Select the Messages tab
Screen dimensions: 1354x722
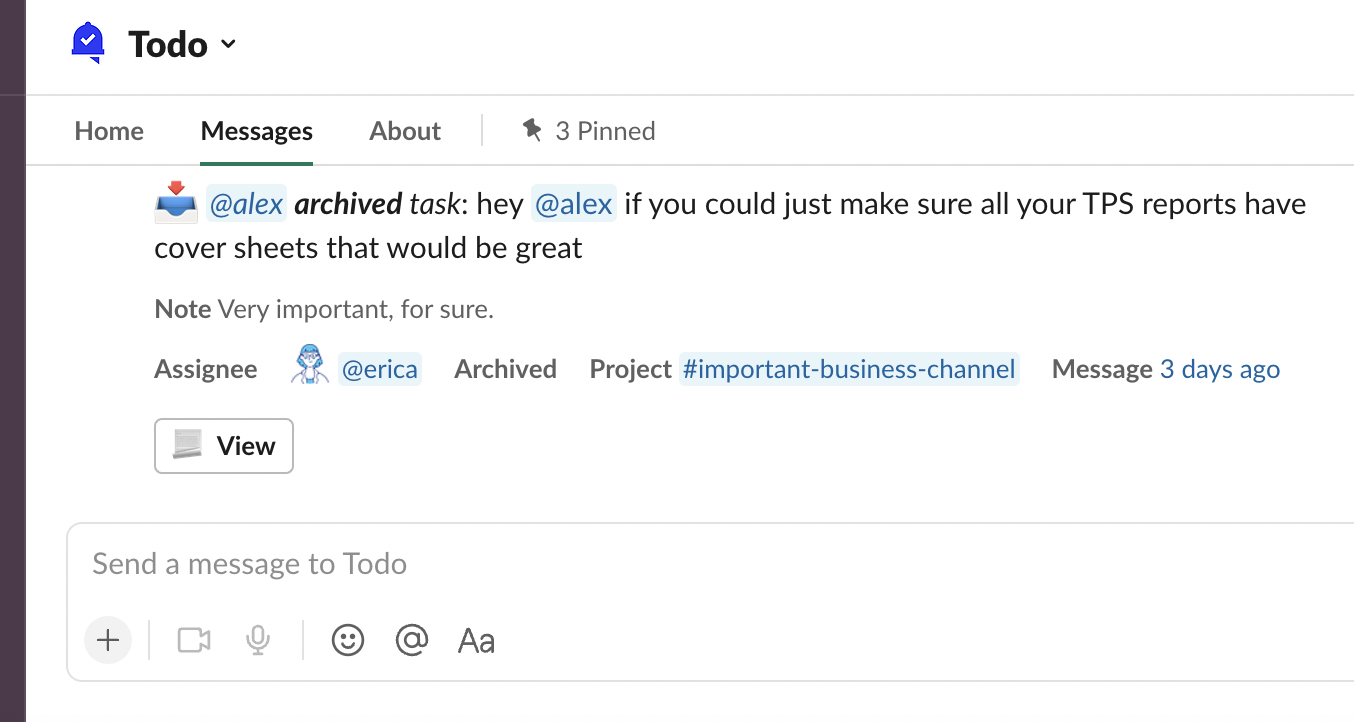[256, 131]
